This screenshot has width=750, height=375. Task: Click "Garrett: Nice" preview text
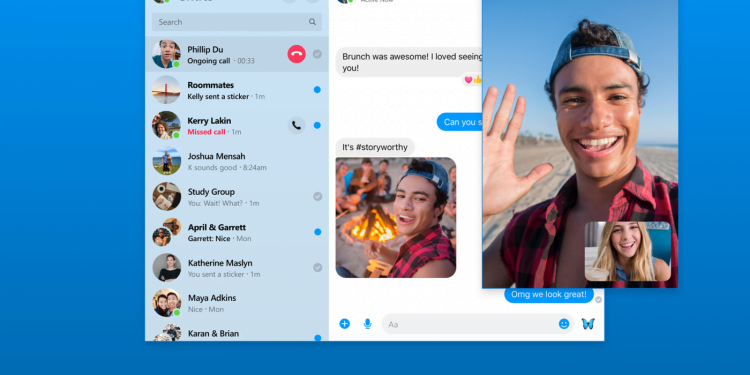209,239
